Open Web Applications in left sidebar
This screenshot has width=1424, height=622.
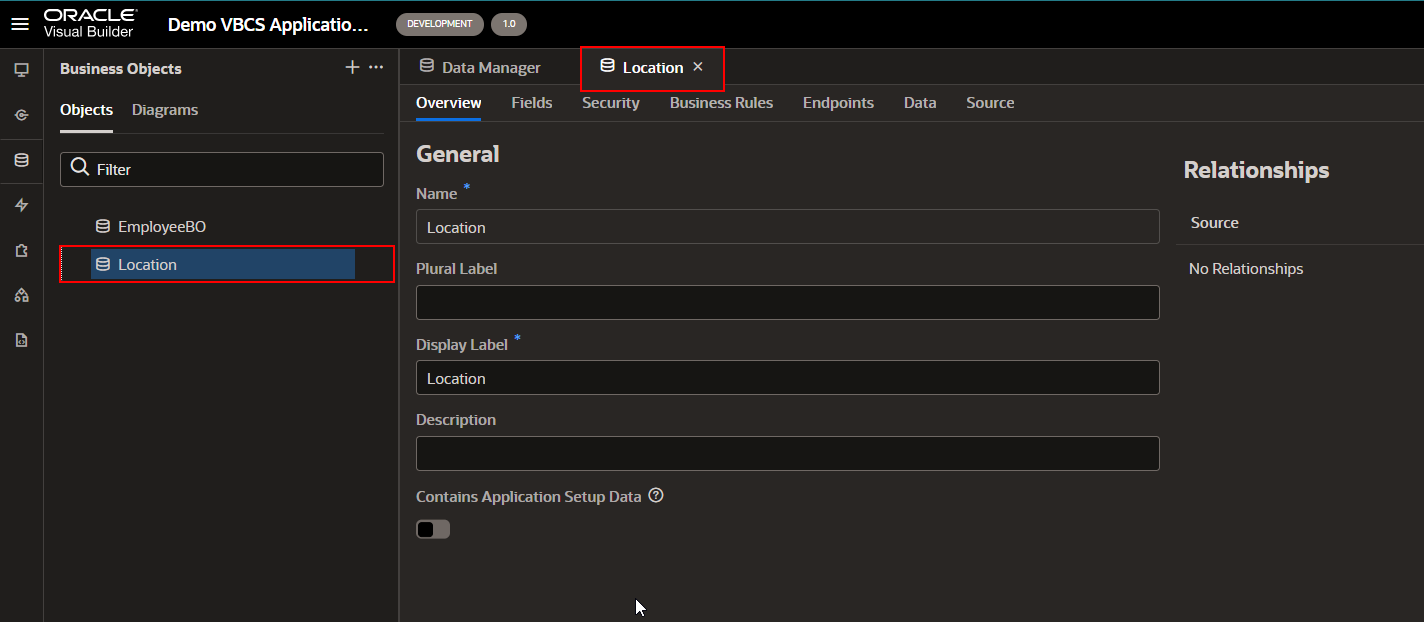coord(21,70)
